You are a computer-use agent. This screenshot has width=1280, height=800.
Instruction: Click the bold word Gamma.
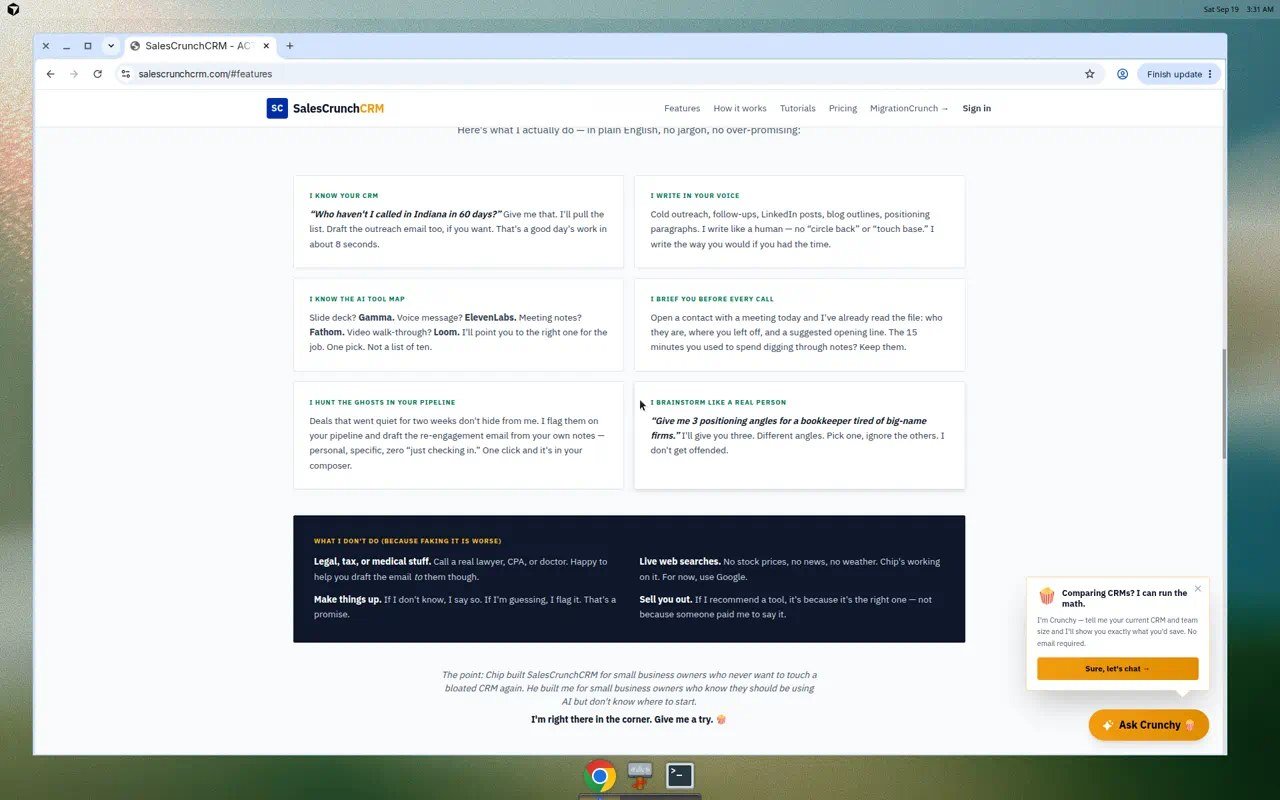(376, 318)
